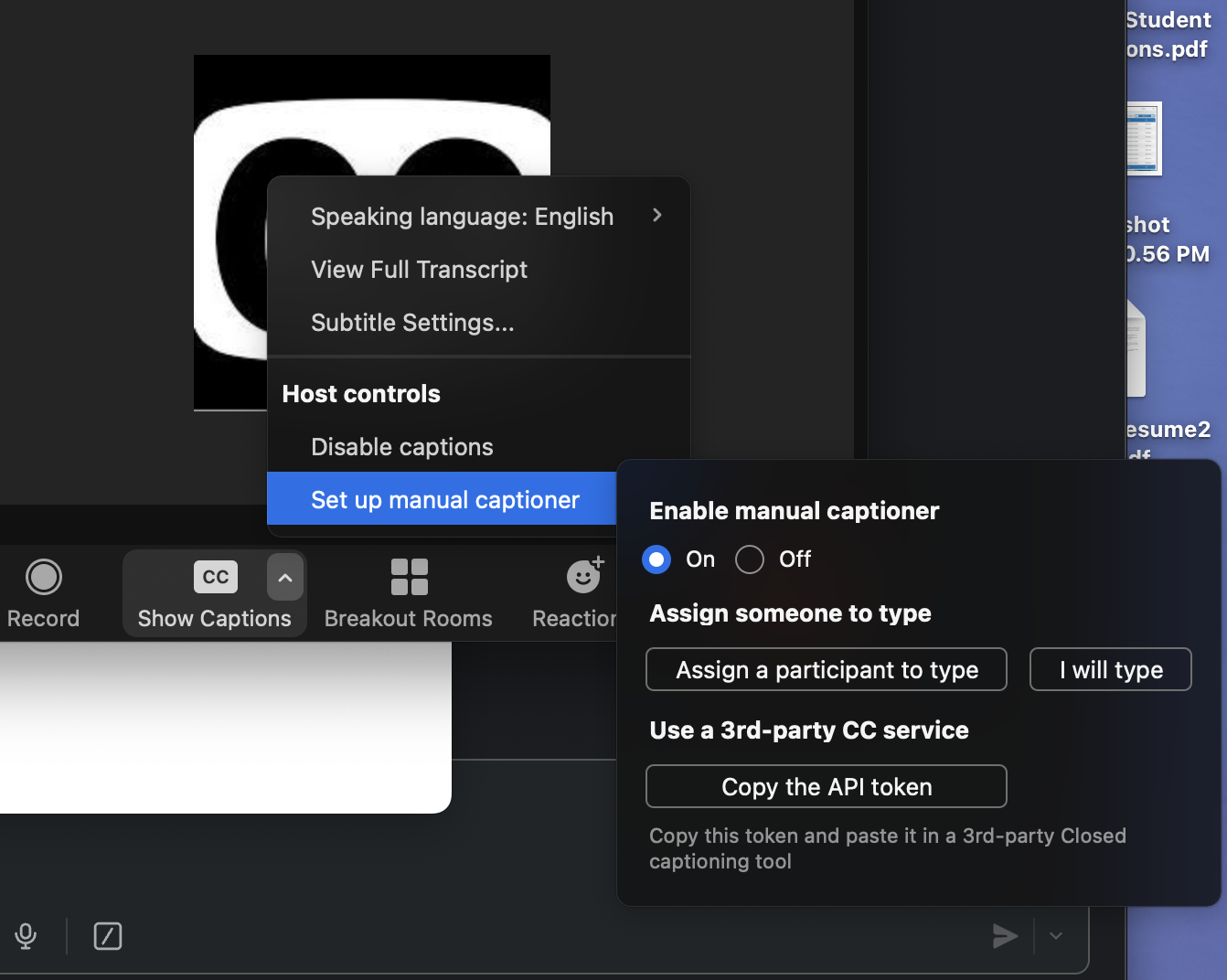Select Off to disable manual captioner

(750, 559)
